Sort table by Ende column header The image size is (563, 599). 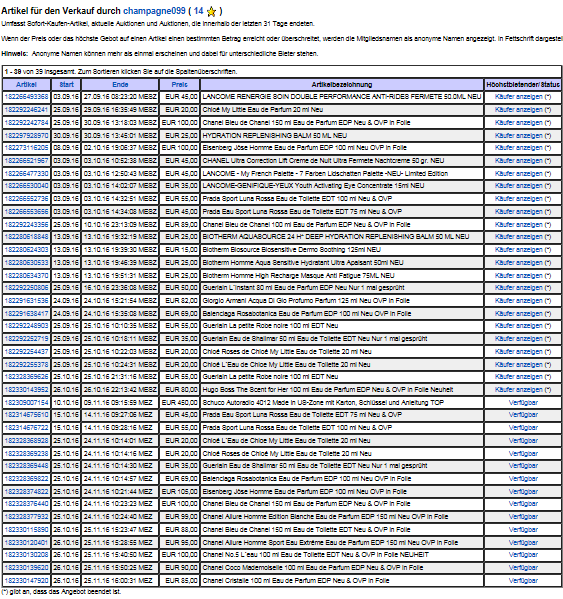coord(120,84)
